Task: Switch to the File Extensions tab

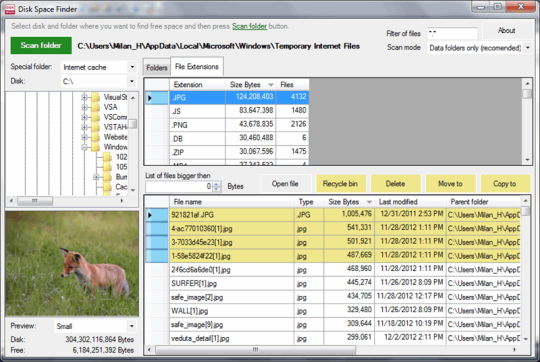Action: tap(197, 66)
